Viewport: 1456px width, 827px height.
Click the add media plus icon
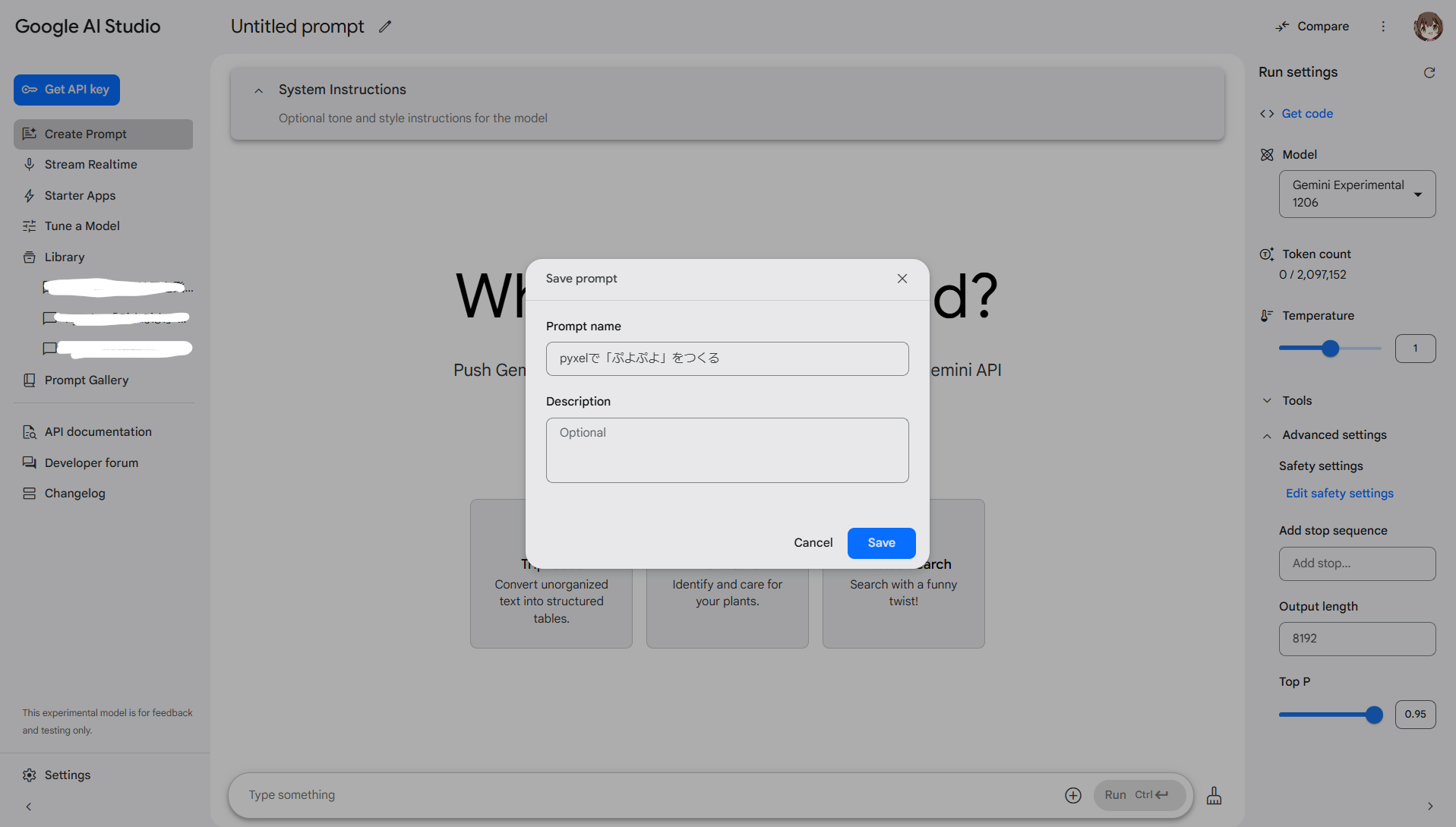[x=1072, y=795]
